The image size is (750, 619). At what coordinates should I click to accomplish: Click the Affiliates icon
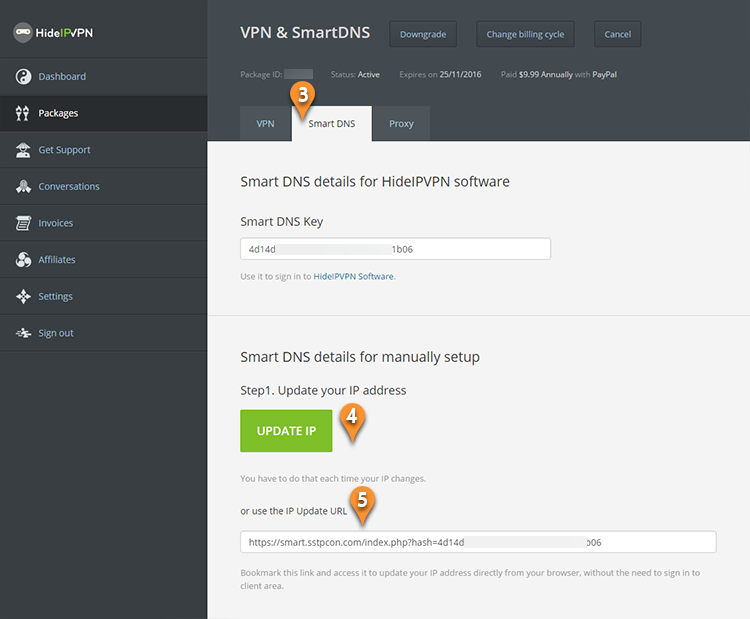(x=23, y=260)
